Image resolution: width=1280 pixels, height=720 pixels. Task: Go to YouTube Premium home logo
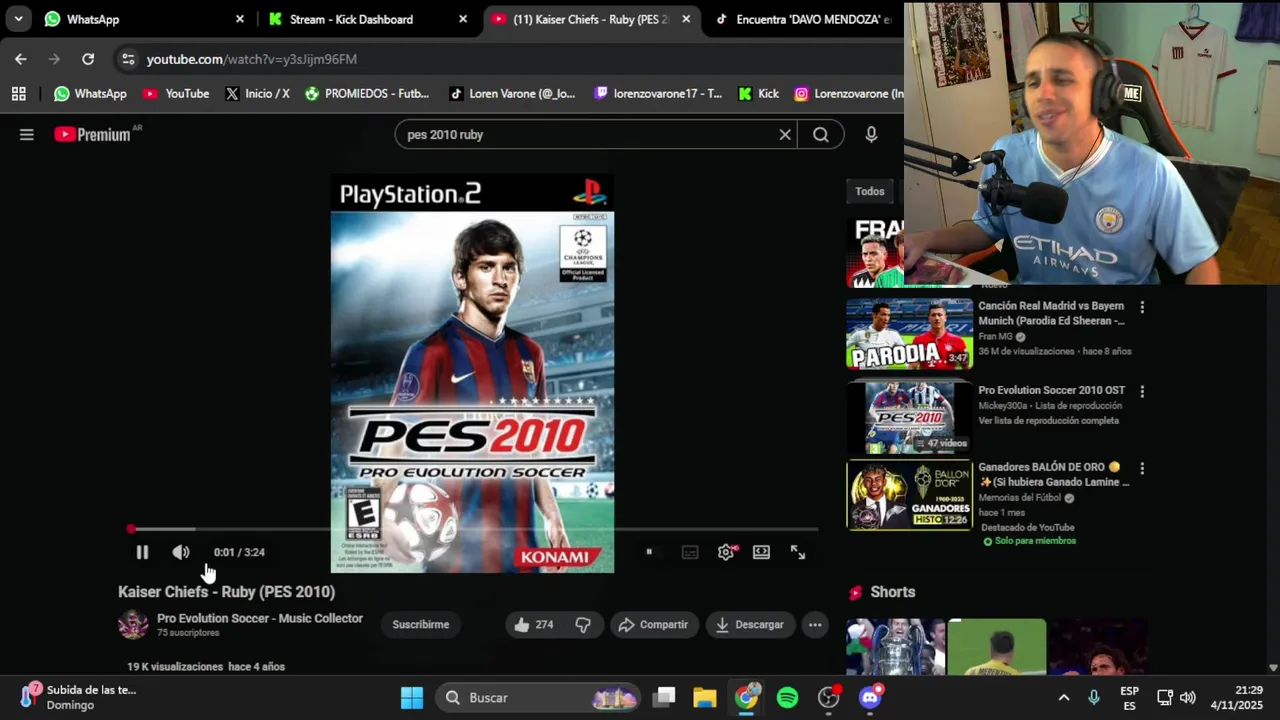click(92, 134)
